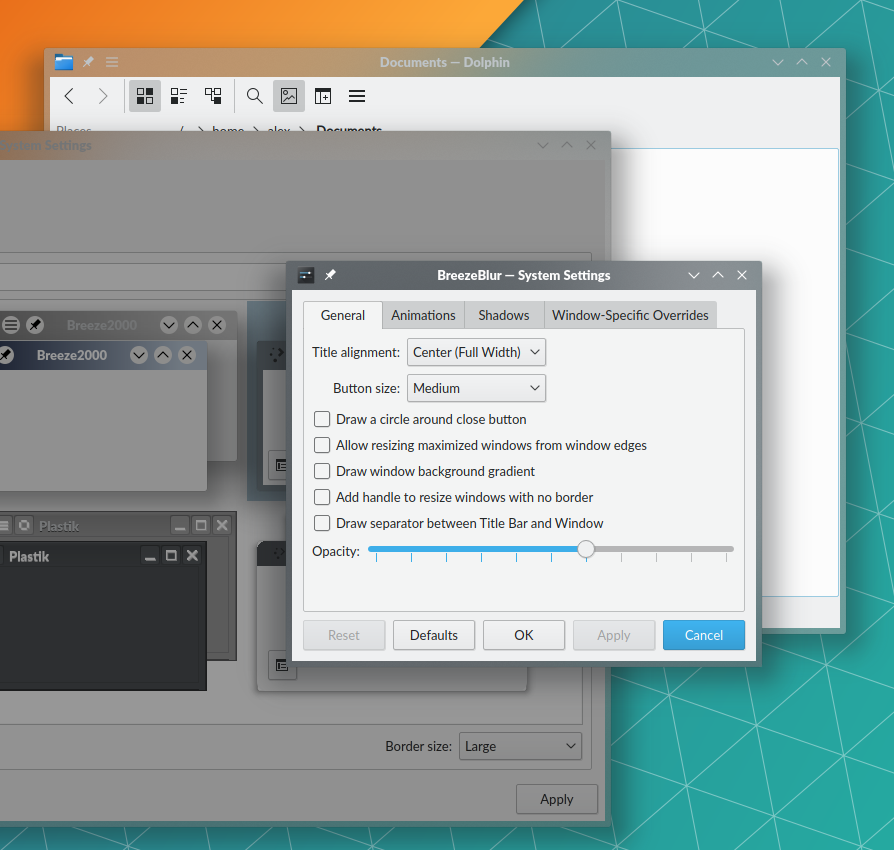This screenshot has height=850, width=894.
Task: Confirm dialog with OK button
Action: point(524,635)
